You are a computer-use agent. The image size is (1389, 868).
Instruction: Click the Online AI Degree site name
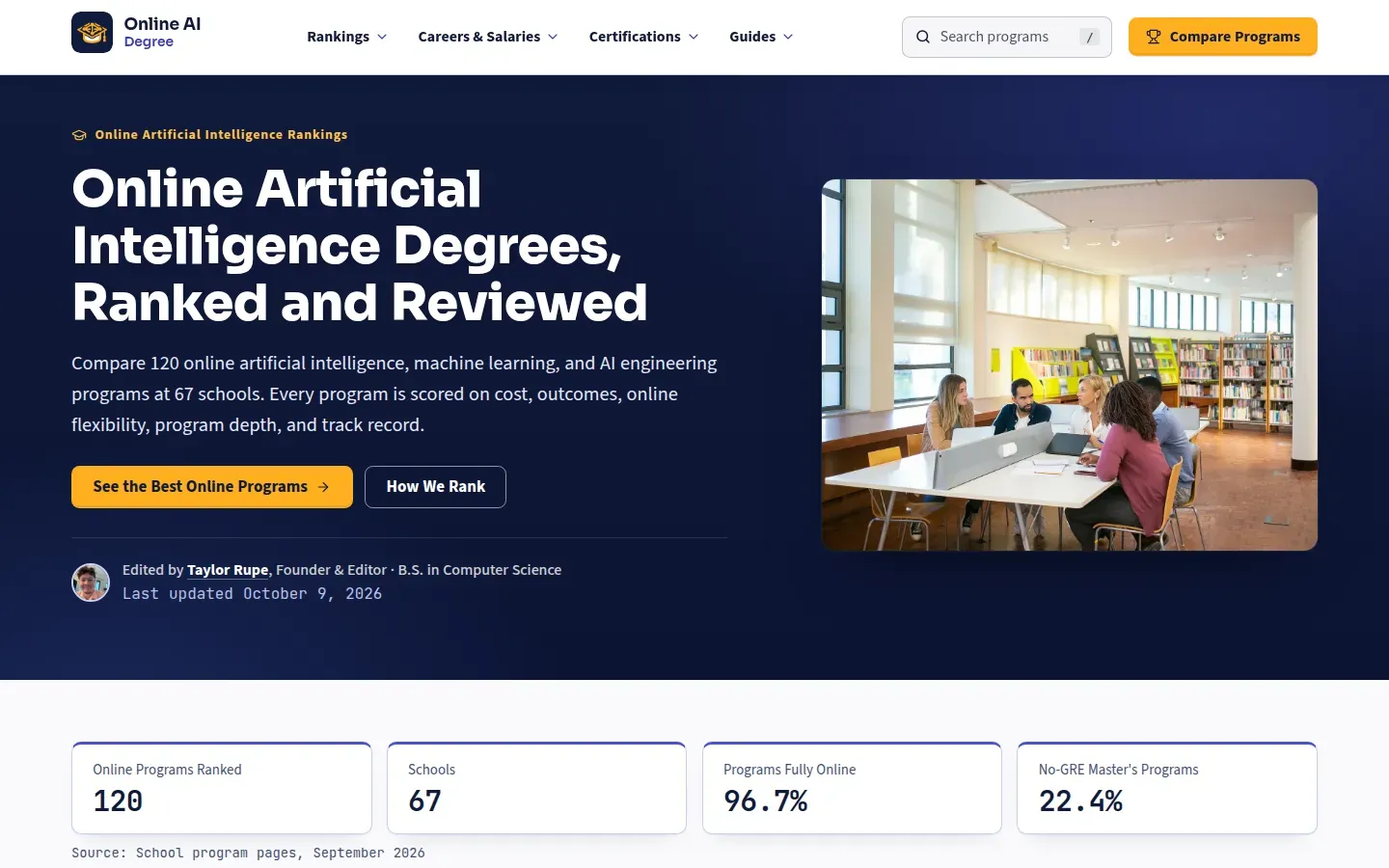162,32
